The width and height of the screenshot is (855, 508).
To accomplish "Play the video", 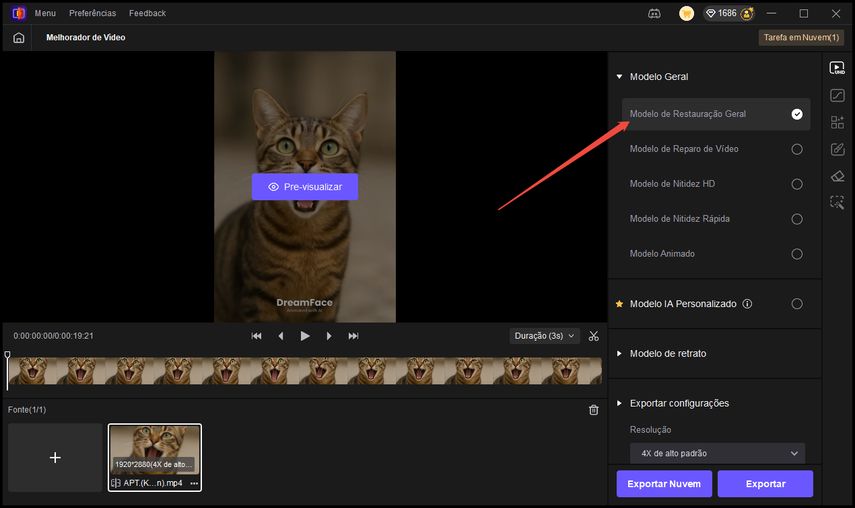I will coord(305,336).
